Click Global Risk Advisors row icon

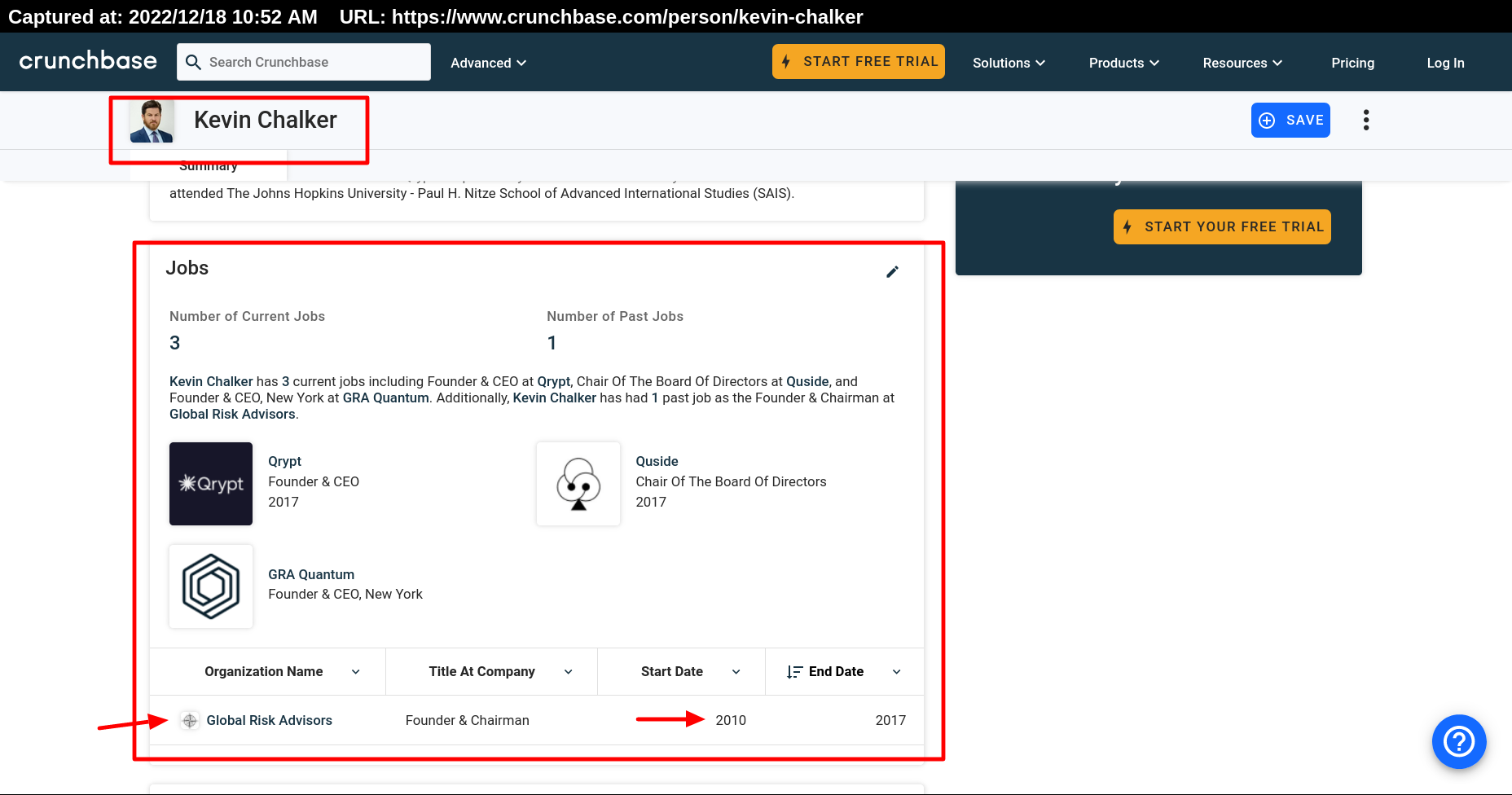[x=190, y=721]
